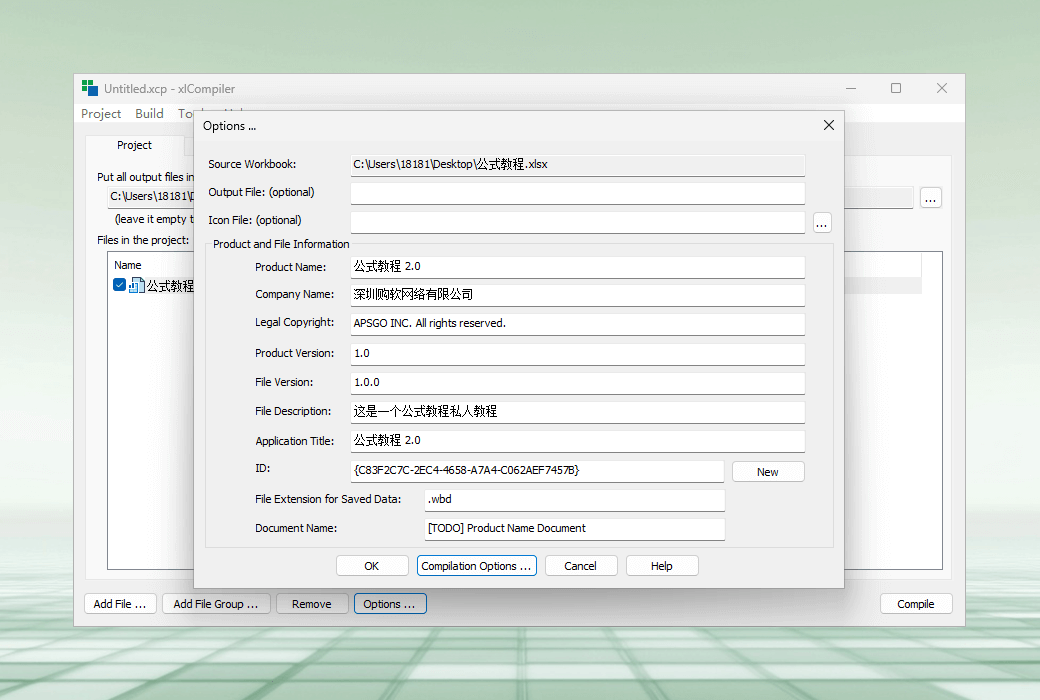
Task: Open the Project menu
Action: click(x=101, y=113)
